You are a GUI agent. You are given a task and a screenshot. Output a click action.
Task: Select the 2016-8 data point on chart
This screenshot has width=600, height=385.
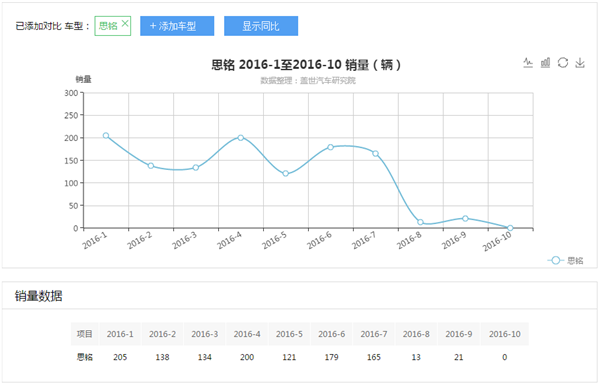tap(421, 222)
